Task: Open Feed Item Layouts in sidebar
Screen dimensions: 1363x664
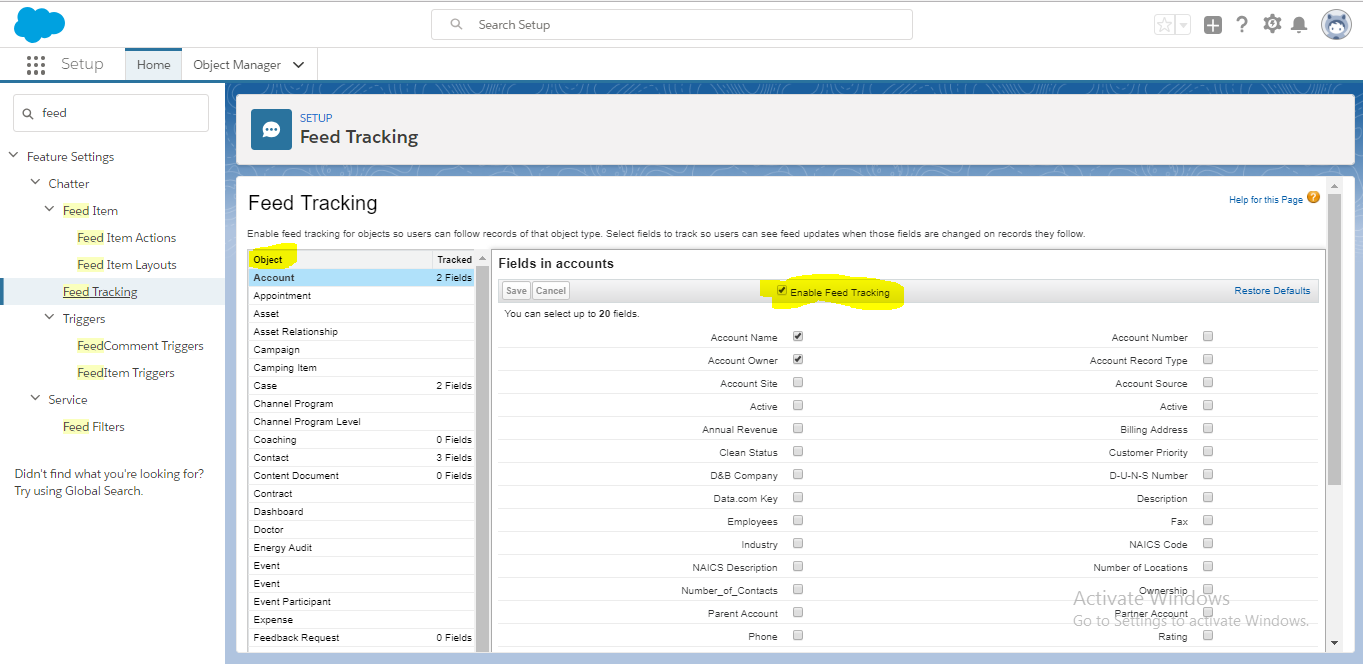Action: tap(126, 265)
